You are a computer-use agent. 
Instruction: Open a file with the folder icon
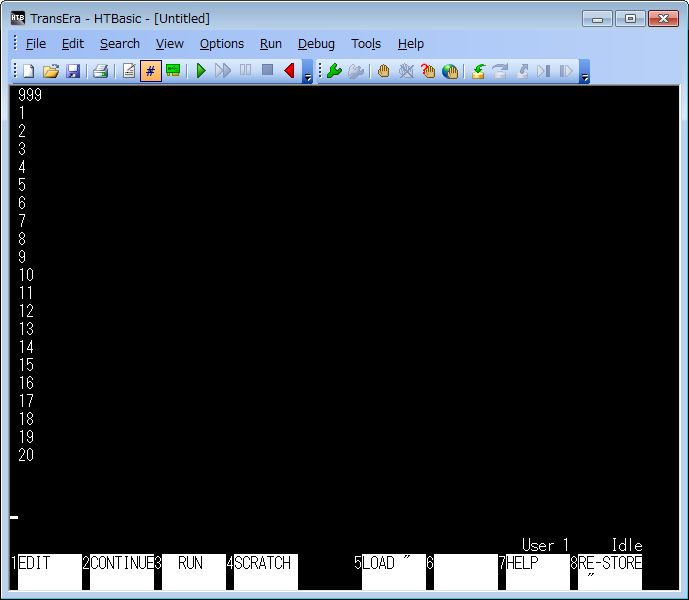51,71
